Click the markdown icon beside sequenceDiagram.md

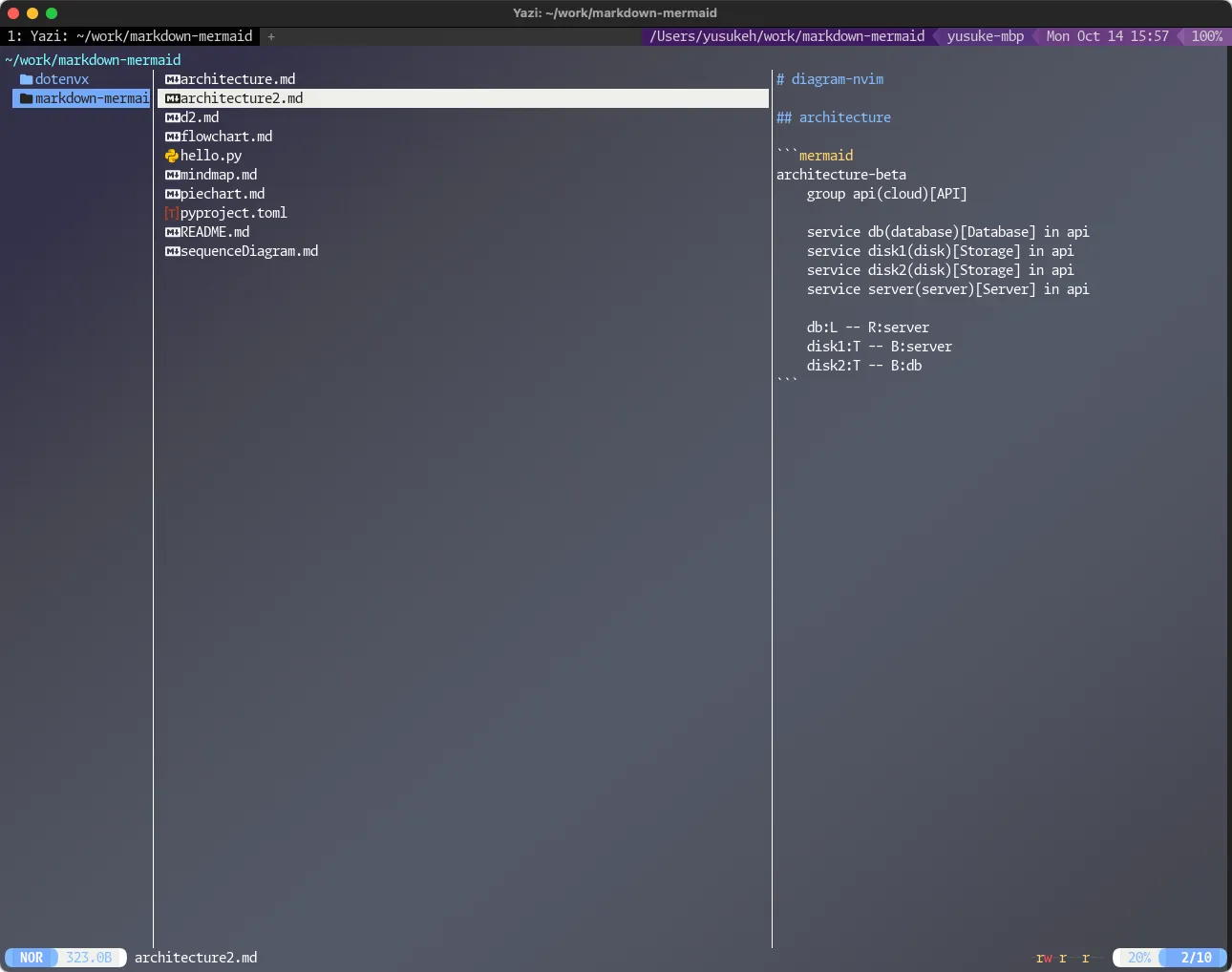(172, 251)
